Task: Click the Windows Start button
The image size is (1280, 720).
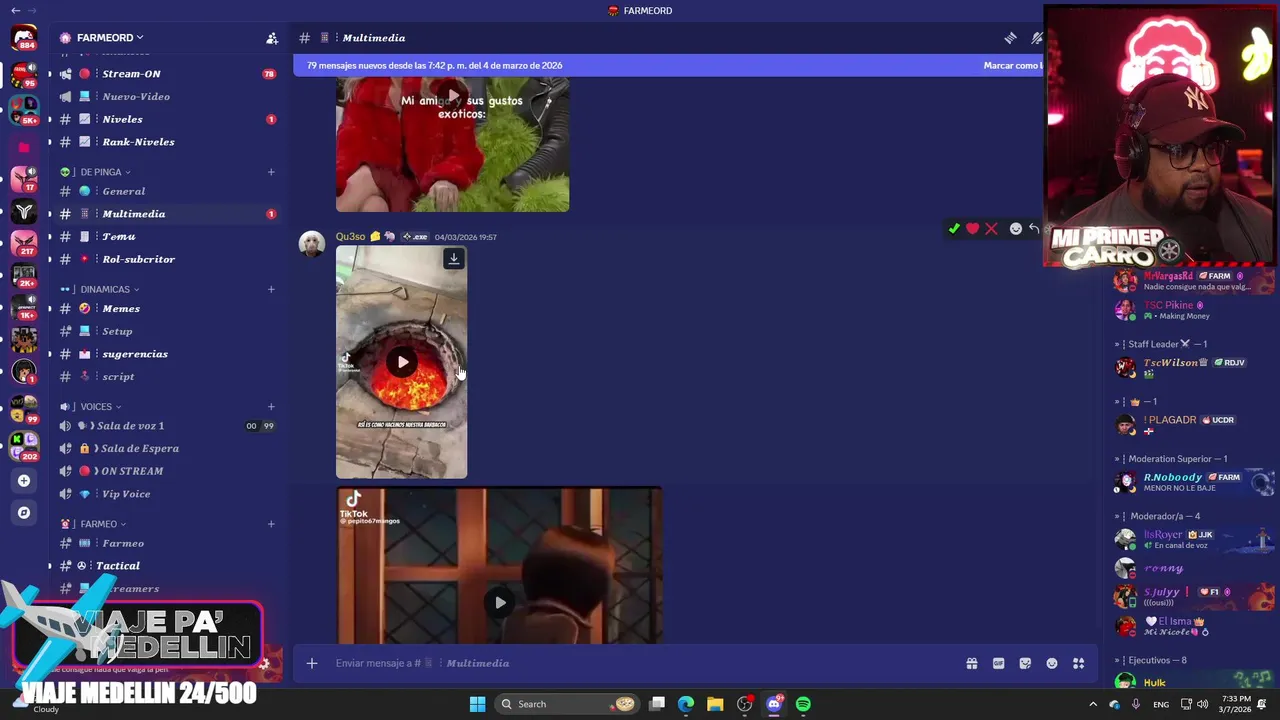Action: (x=477, y=704)
